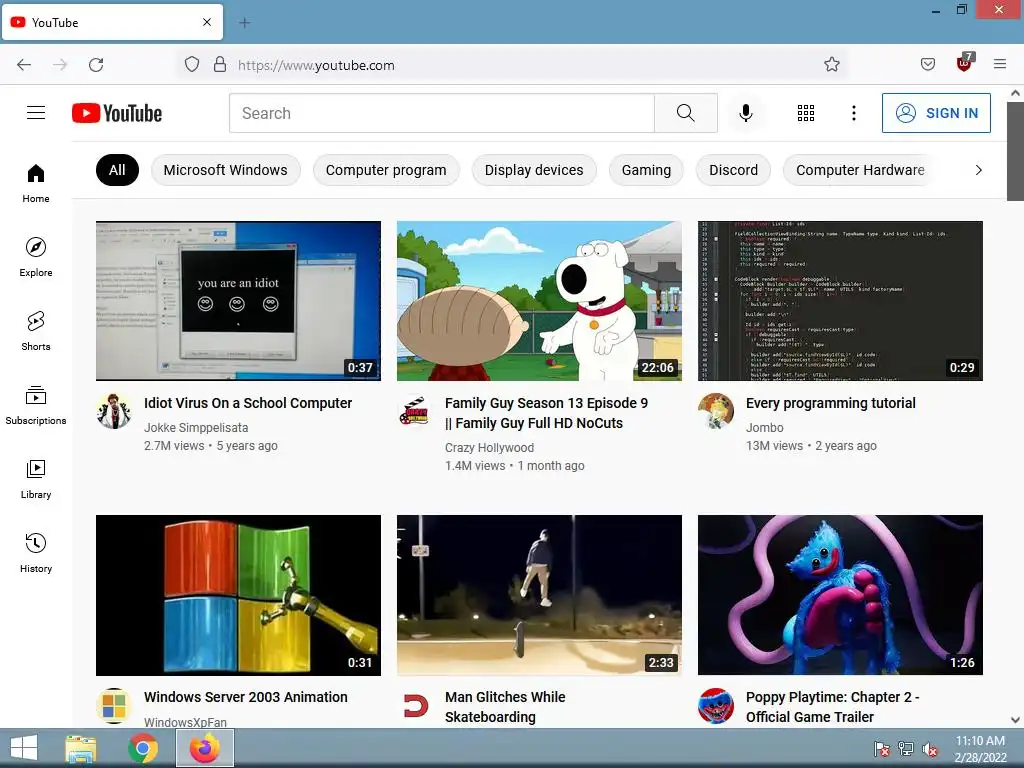This screenshot has width=1024, height=768.
Task: Go to Home in the sidebar
Action: (36, 184)
